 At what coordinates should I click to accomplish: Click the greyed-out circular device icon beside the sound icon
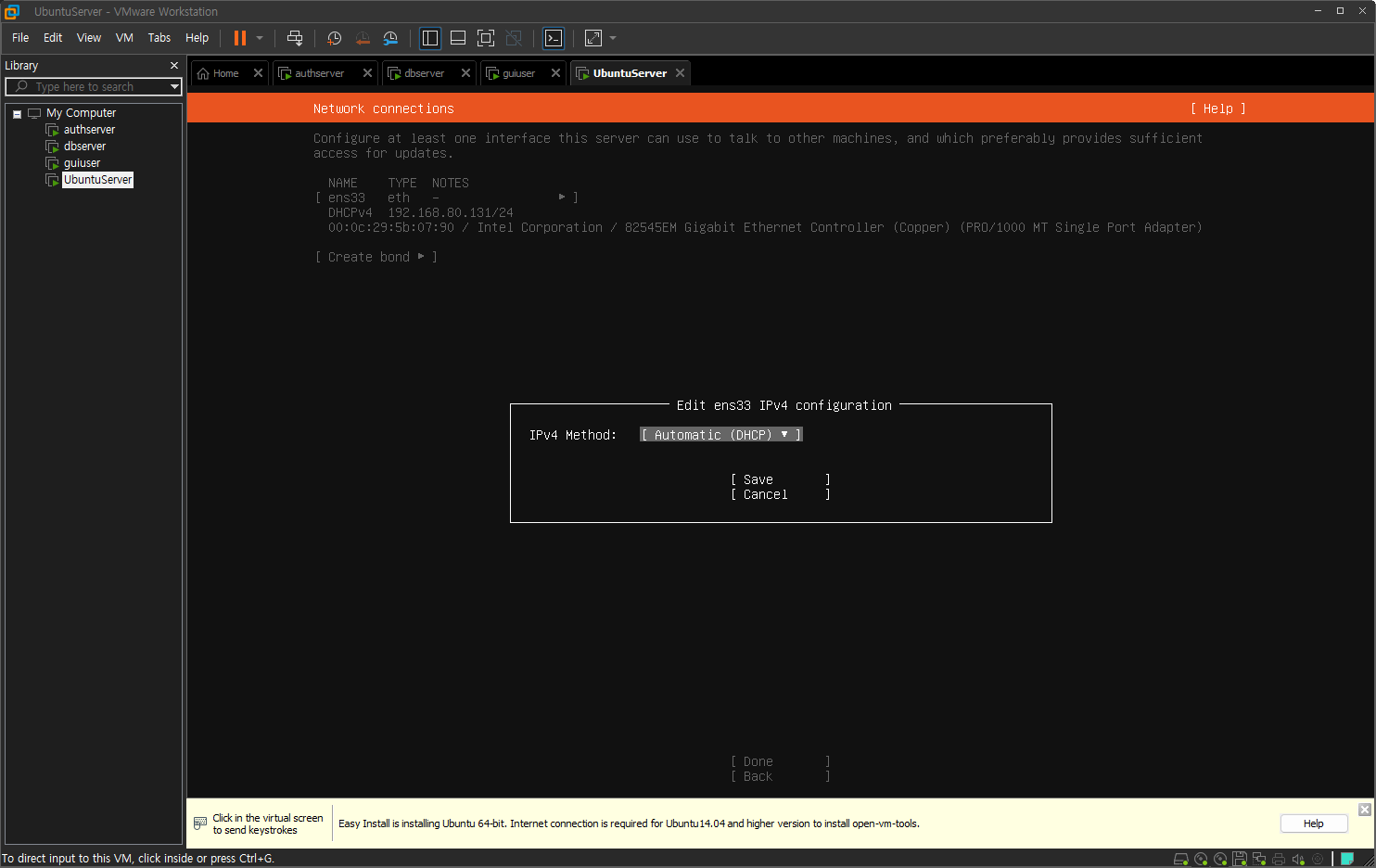[1318, 859]
